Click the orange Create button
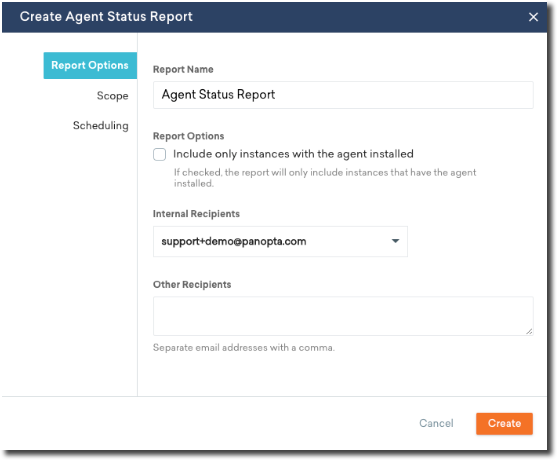Viewport: 557px width, 460px height. 504,423
